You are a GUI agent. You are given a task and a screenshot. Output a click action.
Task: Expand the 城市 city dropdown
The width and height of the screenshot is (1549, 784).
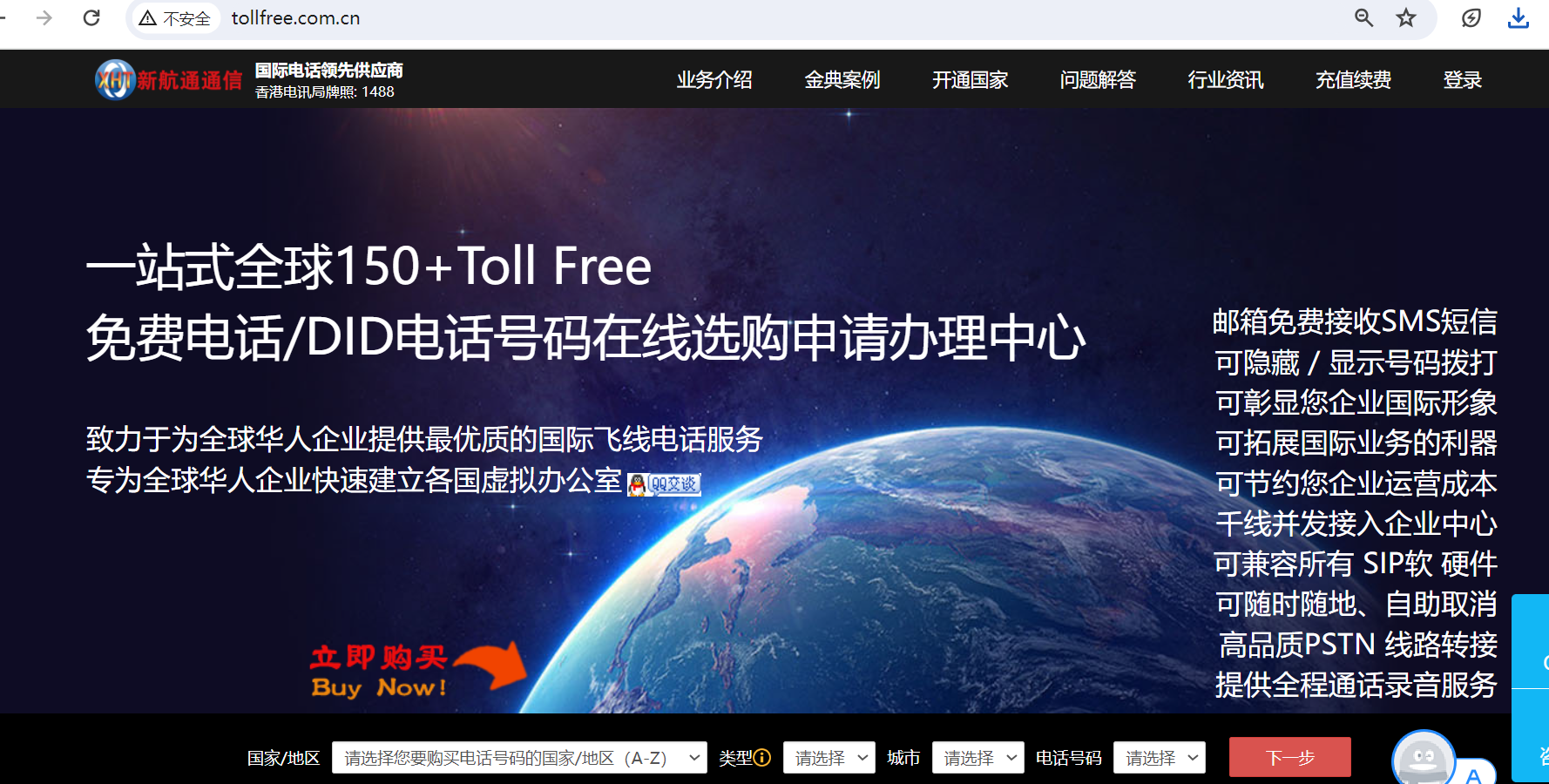coord(977,758)
